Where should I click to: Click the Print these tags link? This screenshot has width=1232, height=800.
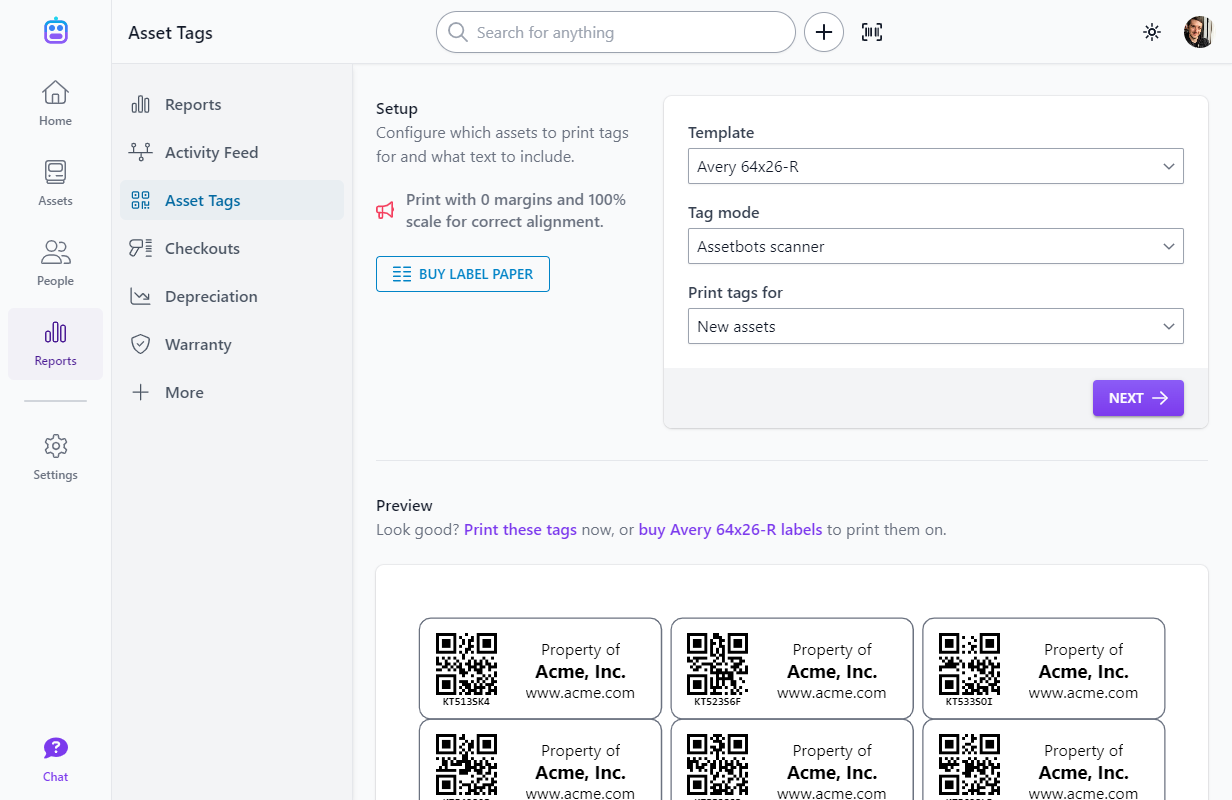[x=520, y=530]
